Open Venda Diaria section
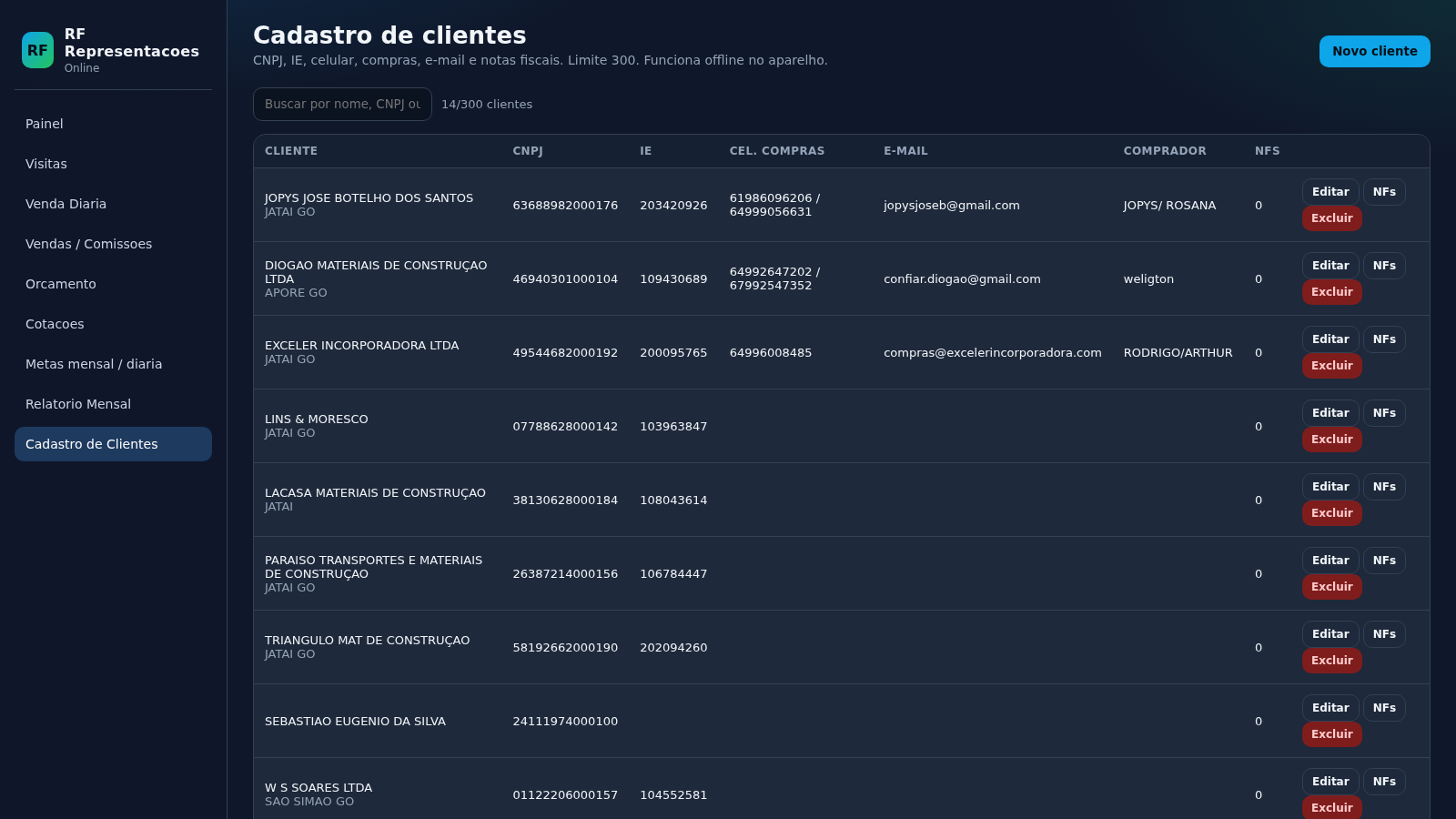The image size is (1456, 819). point(113,204)
